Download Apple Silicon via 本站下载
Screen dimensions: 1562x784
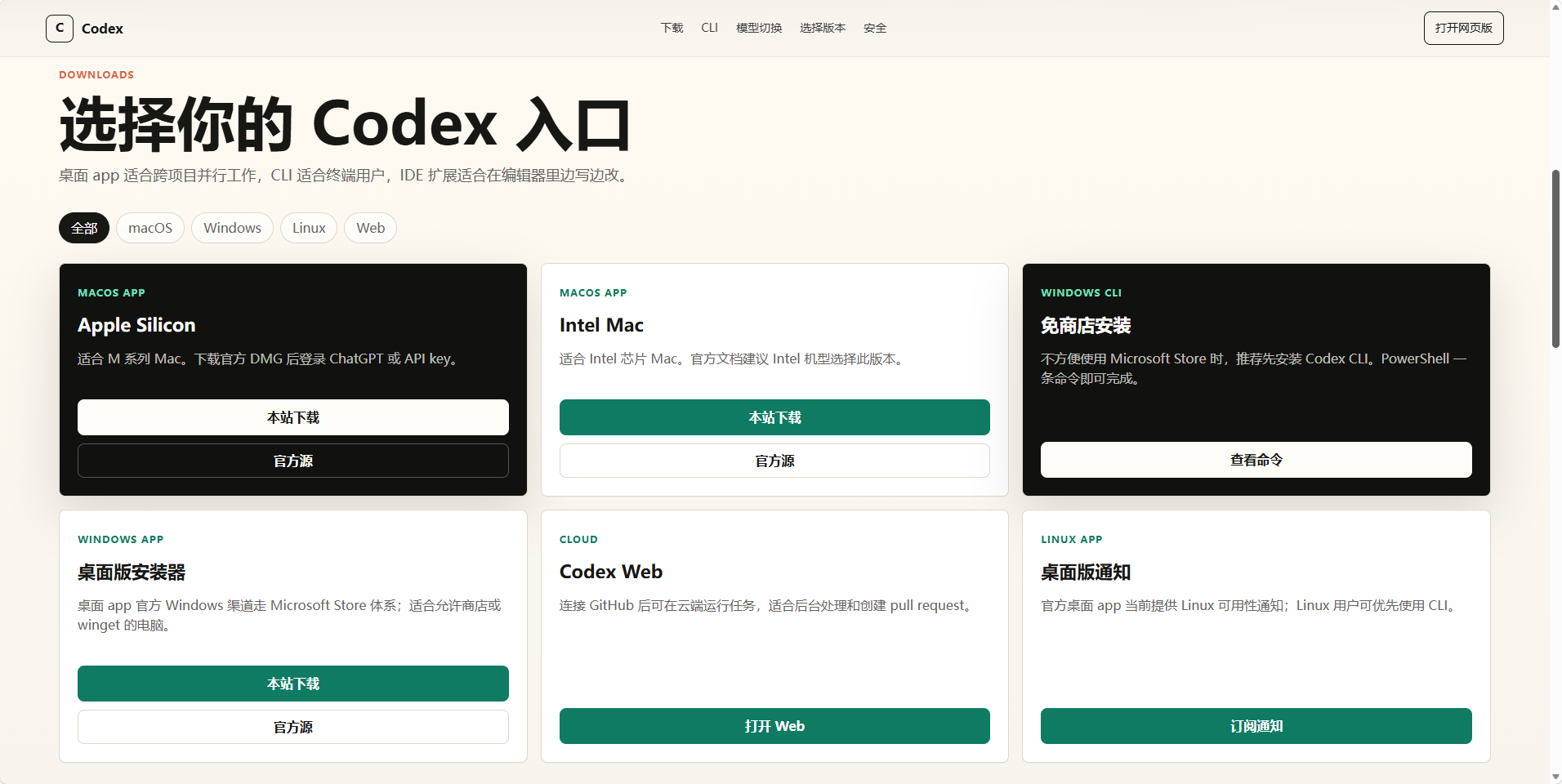pyautogui.click(x=293, y=417)
